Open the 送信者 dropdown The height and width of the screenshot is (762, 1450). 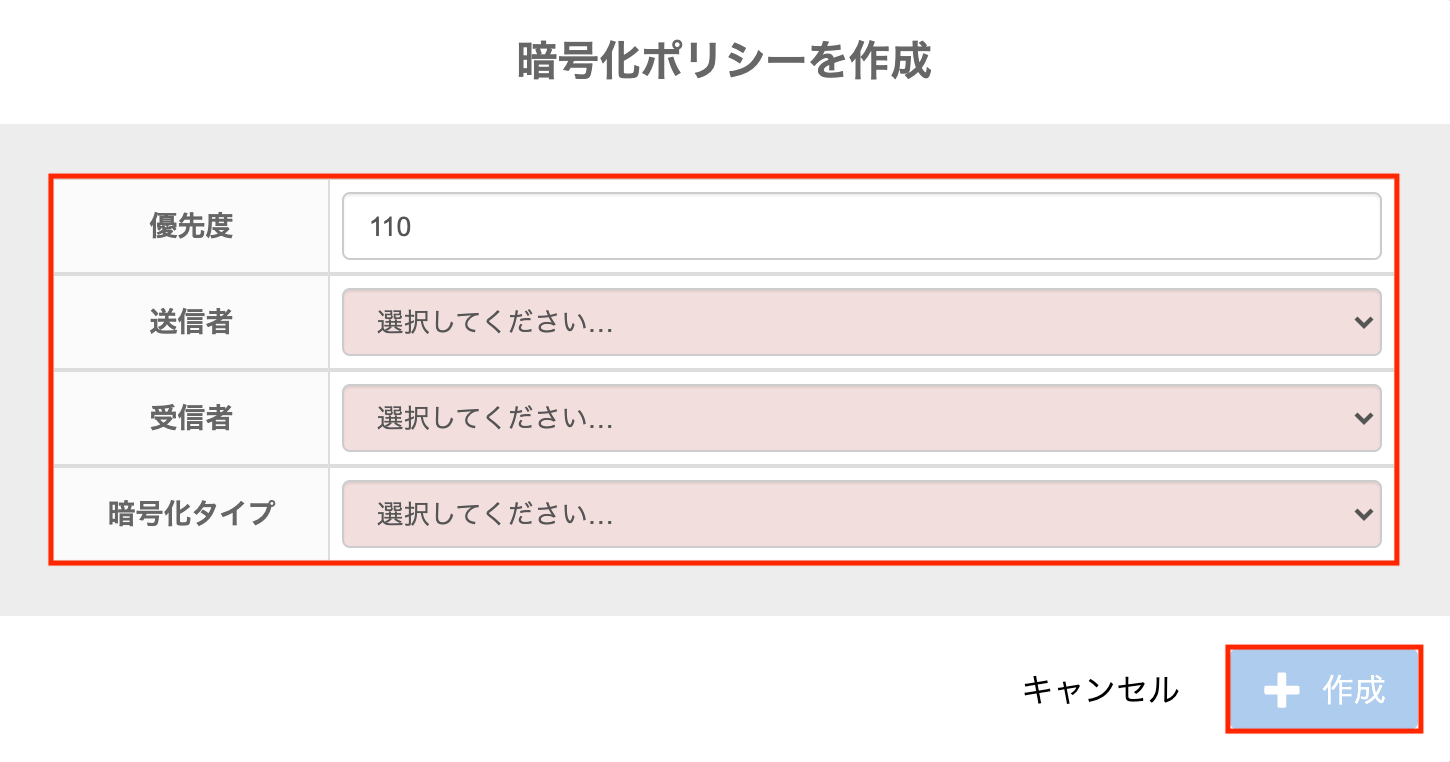(860, 322)
